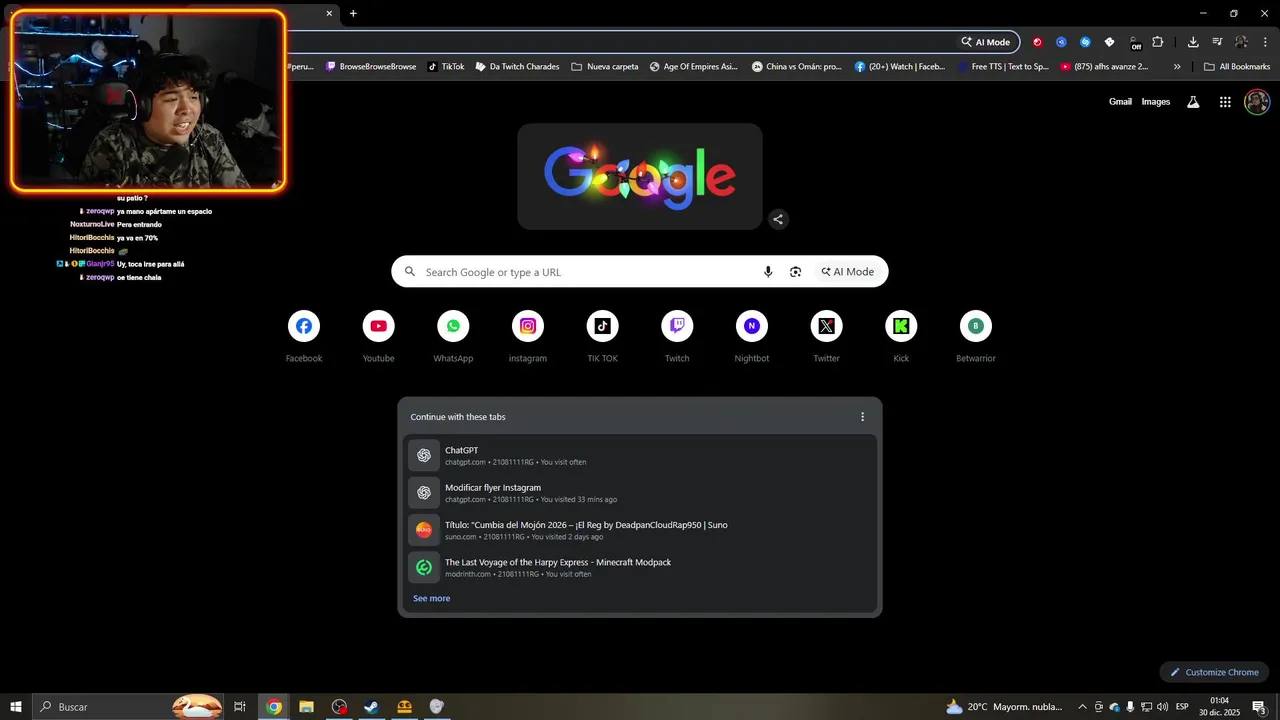Screen dimensions: 1280x720
Task: Click AI Mode in the address bar
Action: click(986, 42)
